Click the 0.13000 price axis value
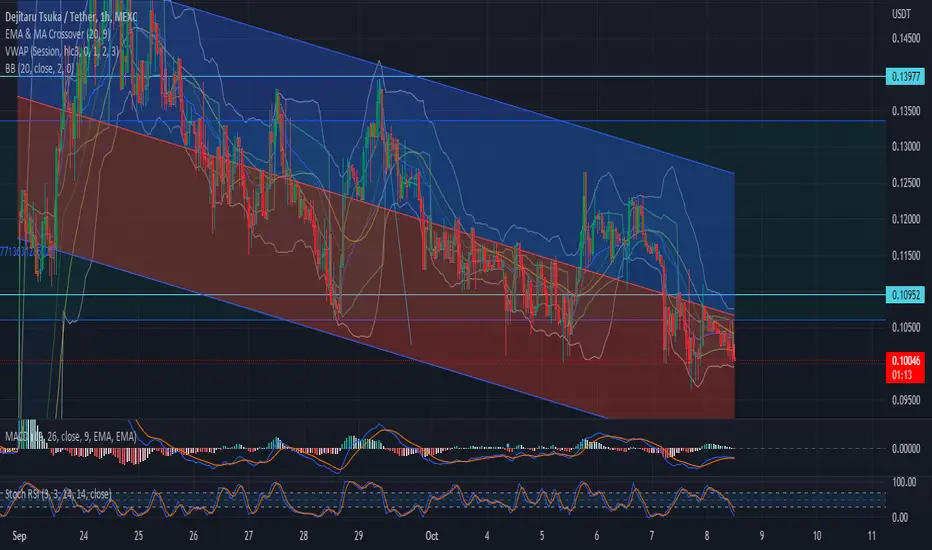This screenshot has width=932, height=550. pyautogui.click(x=906, y=146)
